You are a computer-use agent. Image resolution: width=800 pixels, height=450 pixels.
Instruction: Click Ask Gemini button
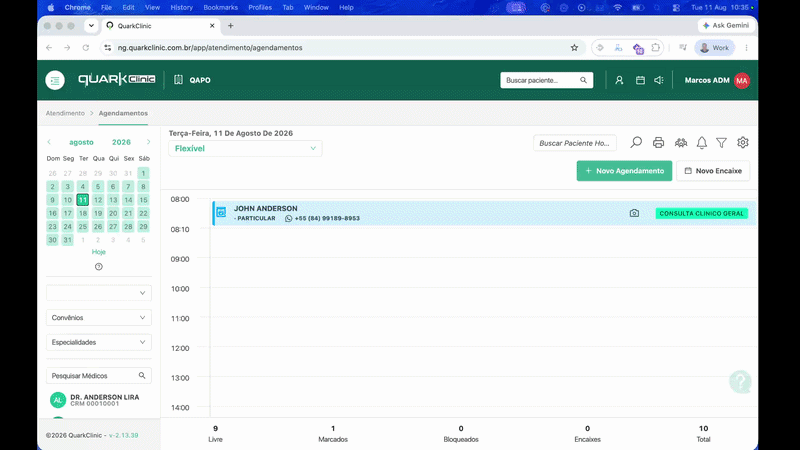(x=726, y=26)
